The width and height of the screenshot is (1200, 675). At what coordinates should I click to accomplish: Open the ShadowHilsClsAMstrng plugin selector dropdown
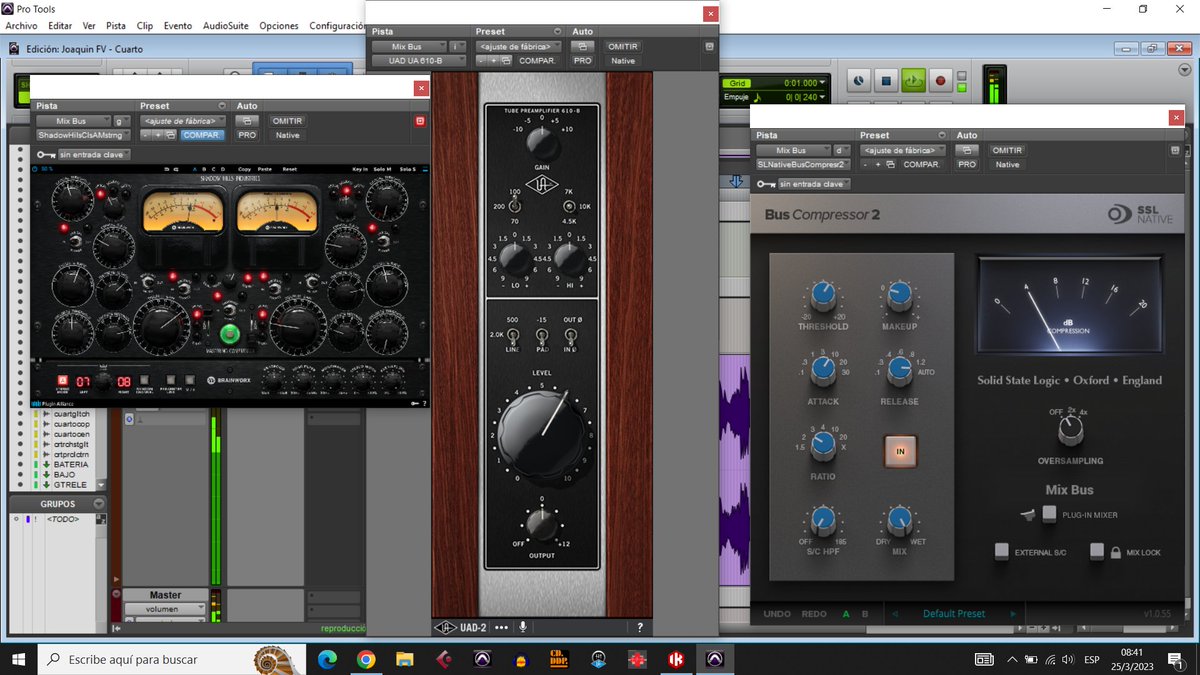(x=83, y=135)
